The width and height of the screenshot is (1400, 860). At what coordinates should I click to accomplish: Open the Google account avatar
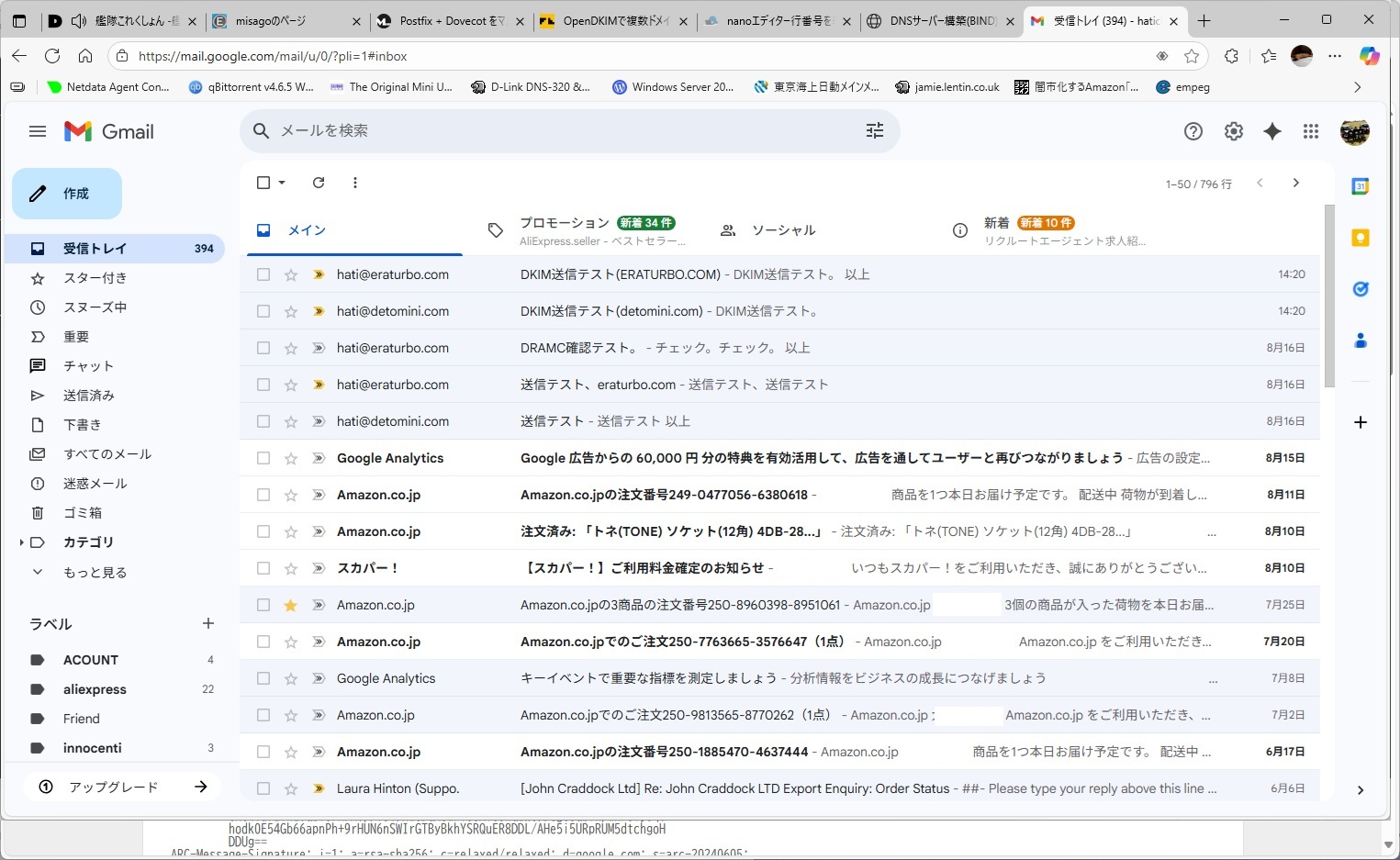(x=1355, y=131)
